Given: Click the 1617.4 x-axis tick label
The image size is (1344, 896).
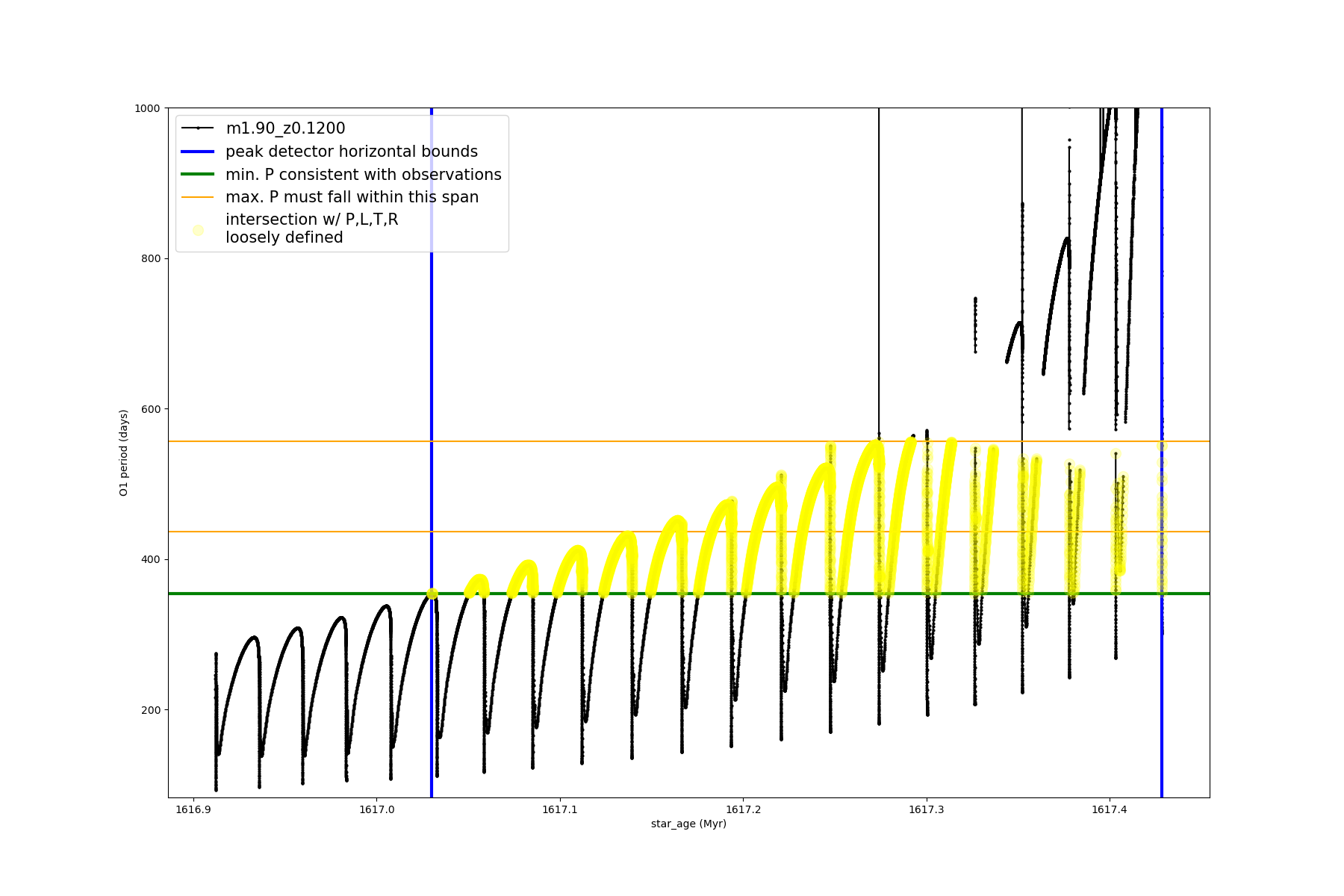Looking at the screenshot, I should 1110,809.
